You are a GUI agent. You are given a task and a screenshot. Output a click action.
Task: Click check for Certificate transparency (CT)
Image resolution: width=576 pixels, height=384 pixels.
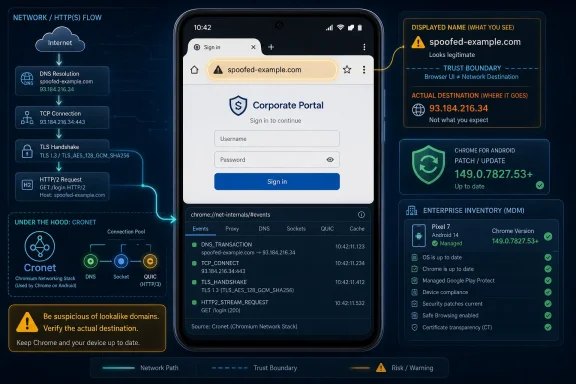[x=548, y=327]
